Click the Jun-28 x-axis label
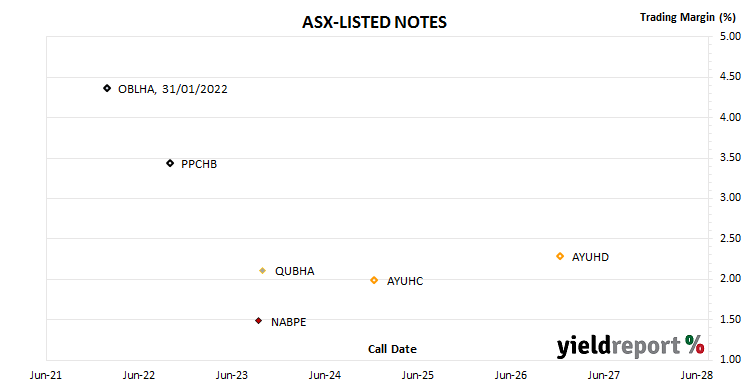This screenshot has height=391, width=750. click(x=697, y=375)
